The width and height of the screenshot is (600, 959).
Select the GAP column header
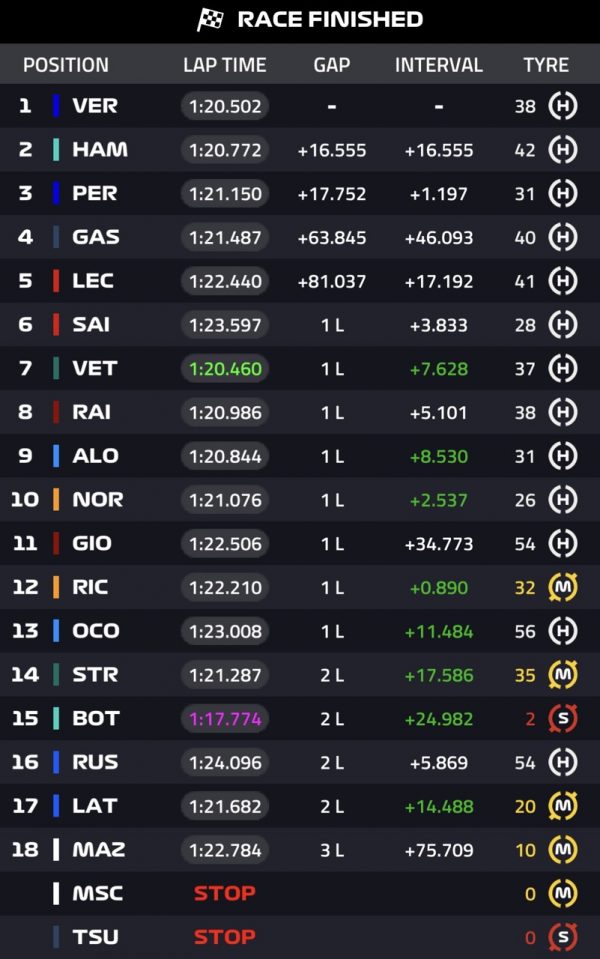point(331,65)
